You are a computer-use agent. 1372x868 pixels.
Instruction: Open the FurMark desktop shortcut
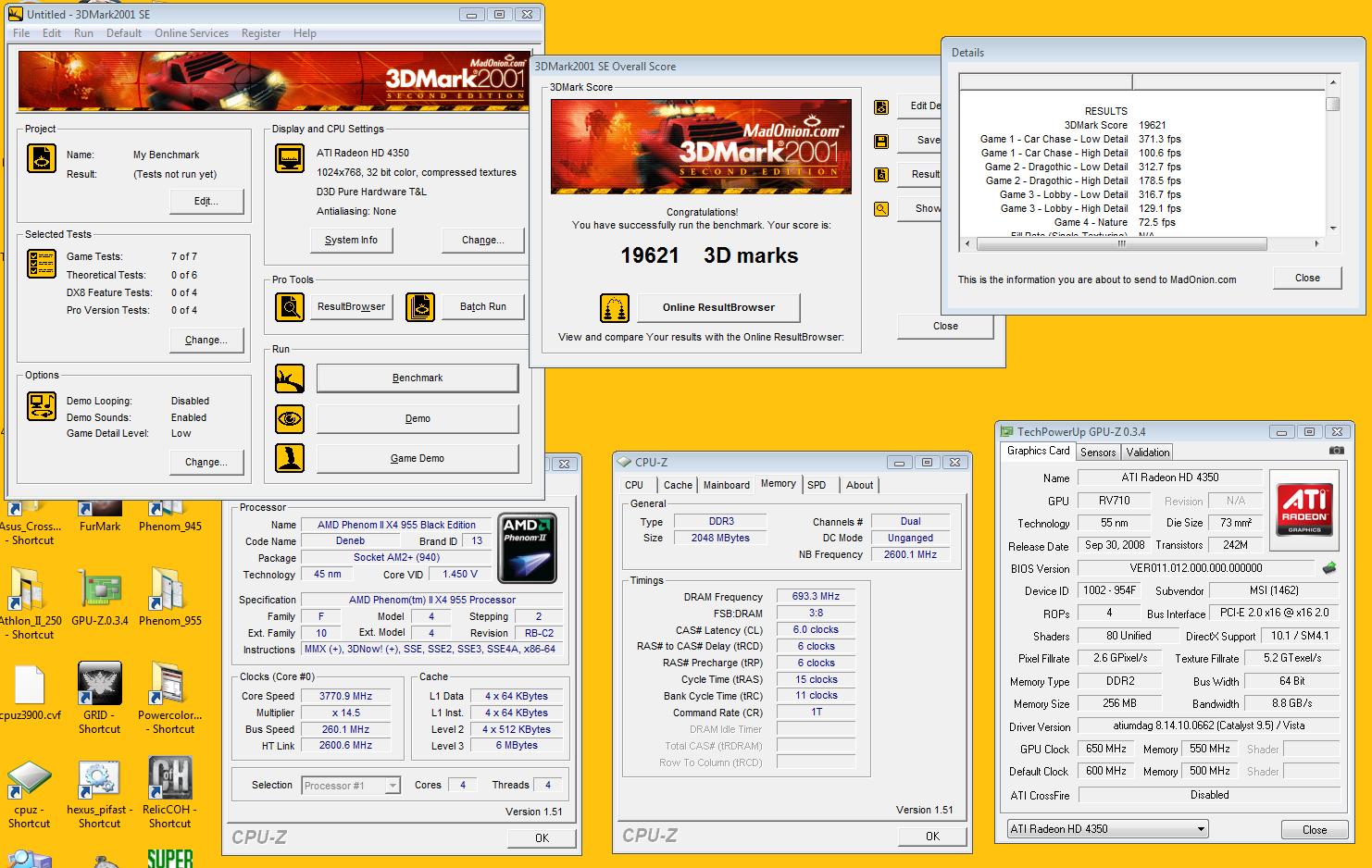(99, 517)
